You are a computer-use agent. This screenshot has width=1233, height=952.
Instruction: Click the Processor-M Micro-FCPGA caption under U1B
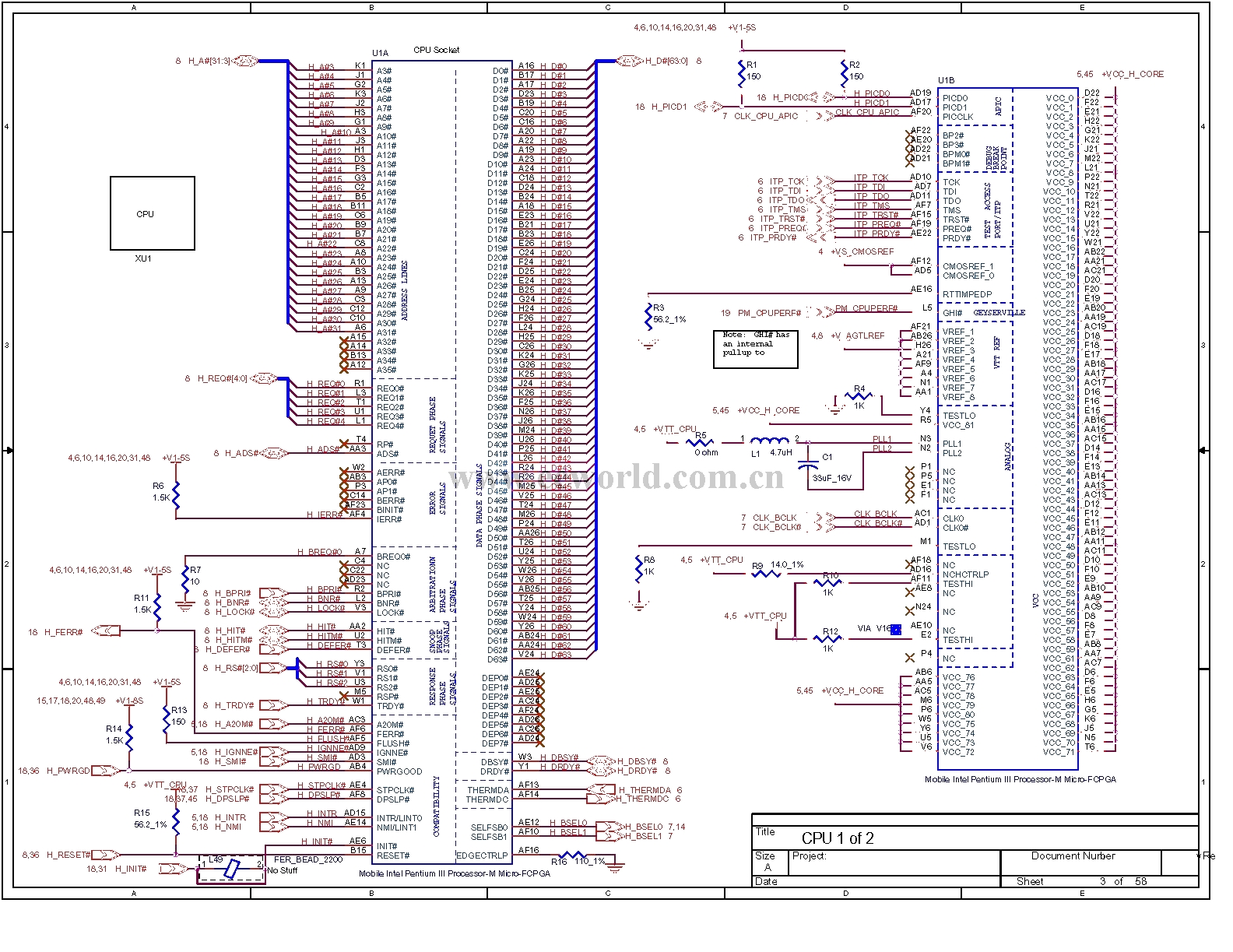point(1020,778)
